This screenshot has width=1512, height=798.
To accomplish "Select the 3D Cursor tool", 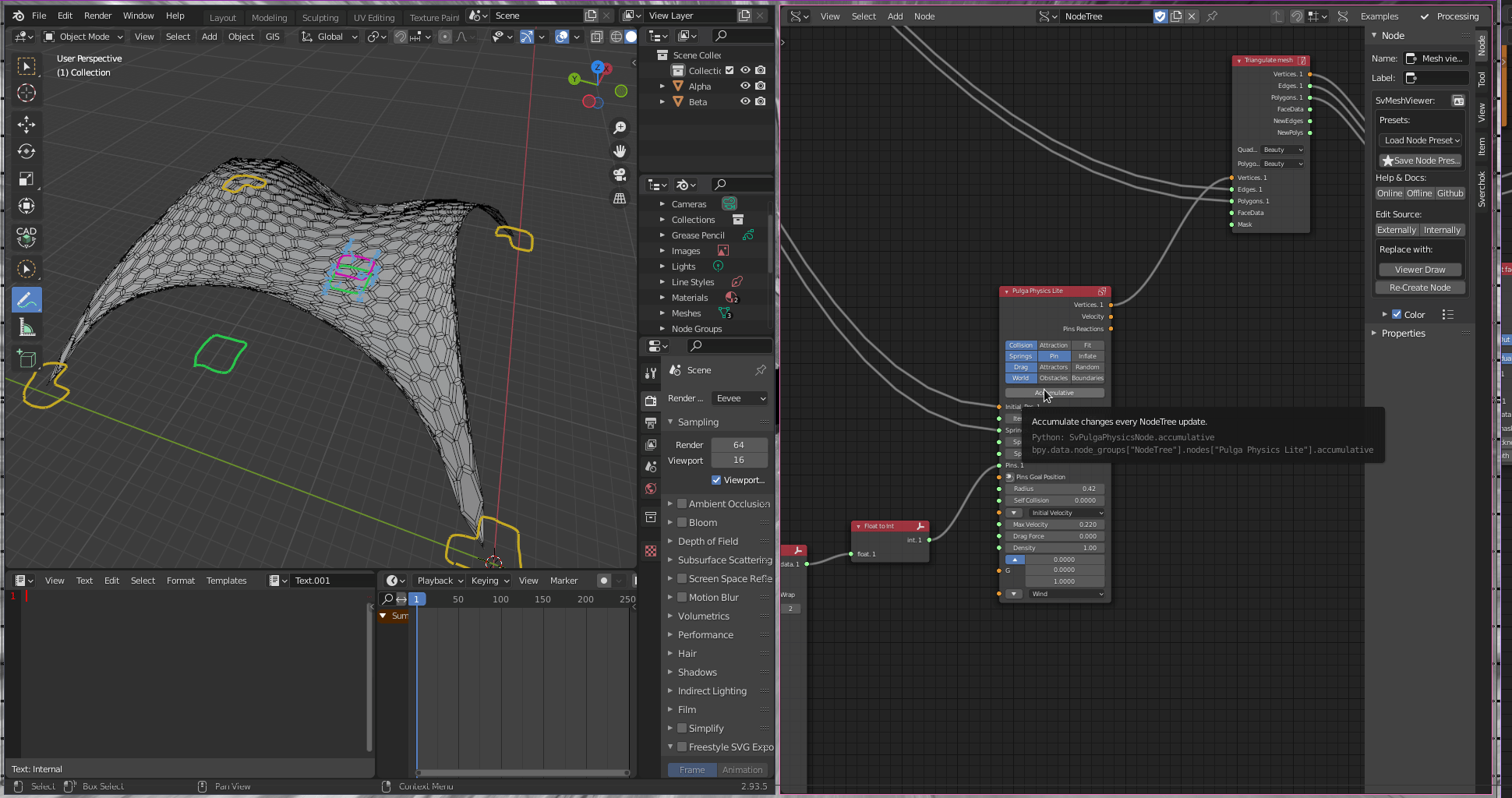I will [26, 94].
